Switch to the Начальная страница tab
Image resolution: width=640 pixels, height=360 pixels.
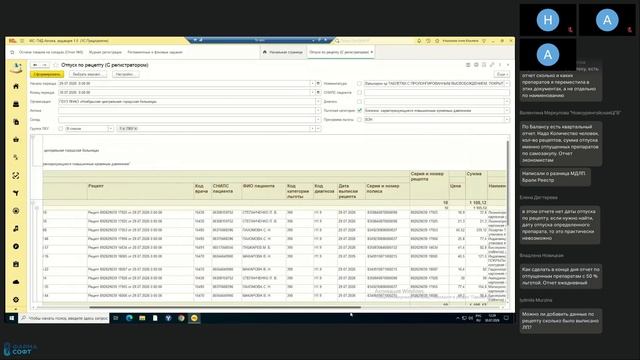click(282, 52)
